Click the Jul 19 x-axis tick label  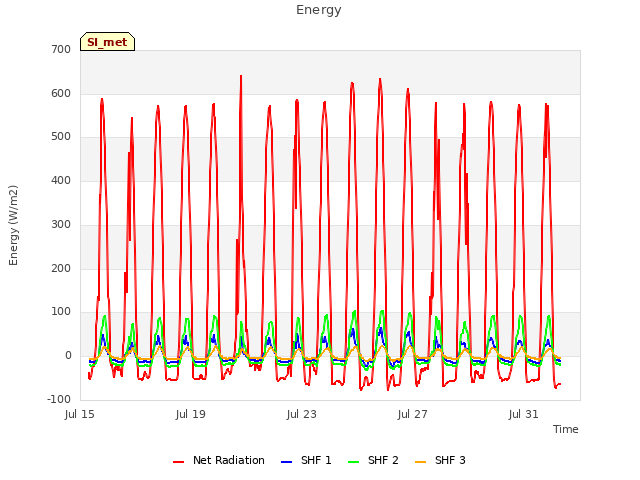(191, 415)
